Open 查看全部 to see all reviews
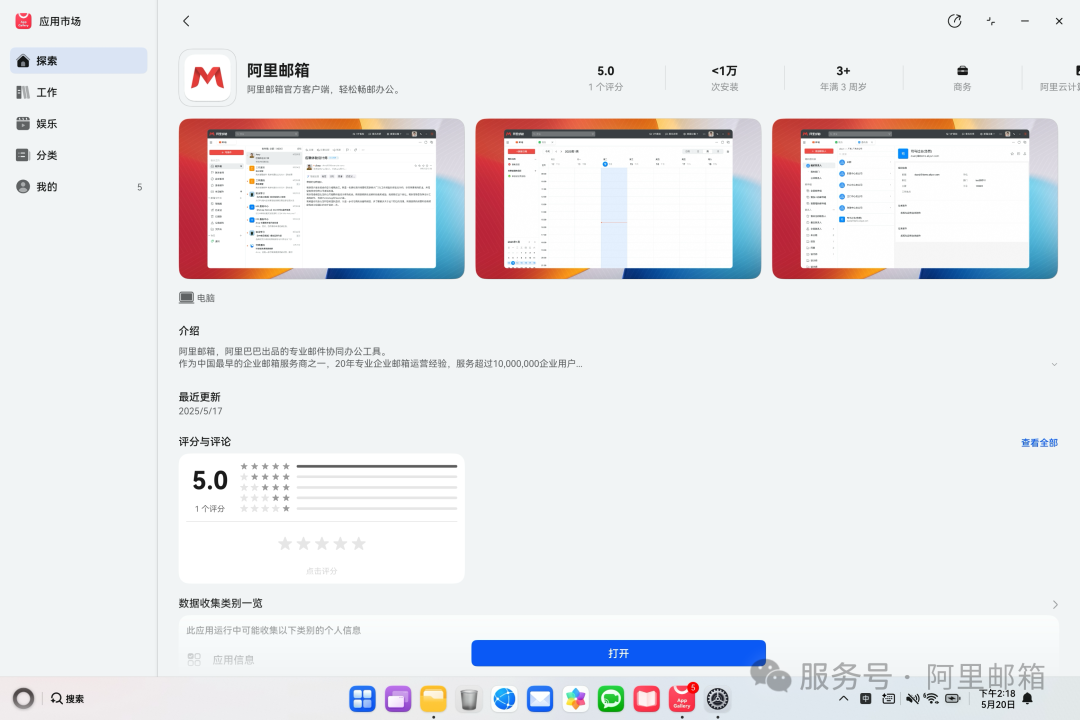 [x=1040, y=442]
